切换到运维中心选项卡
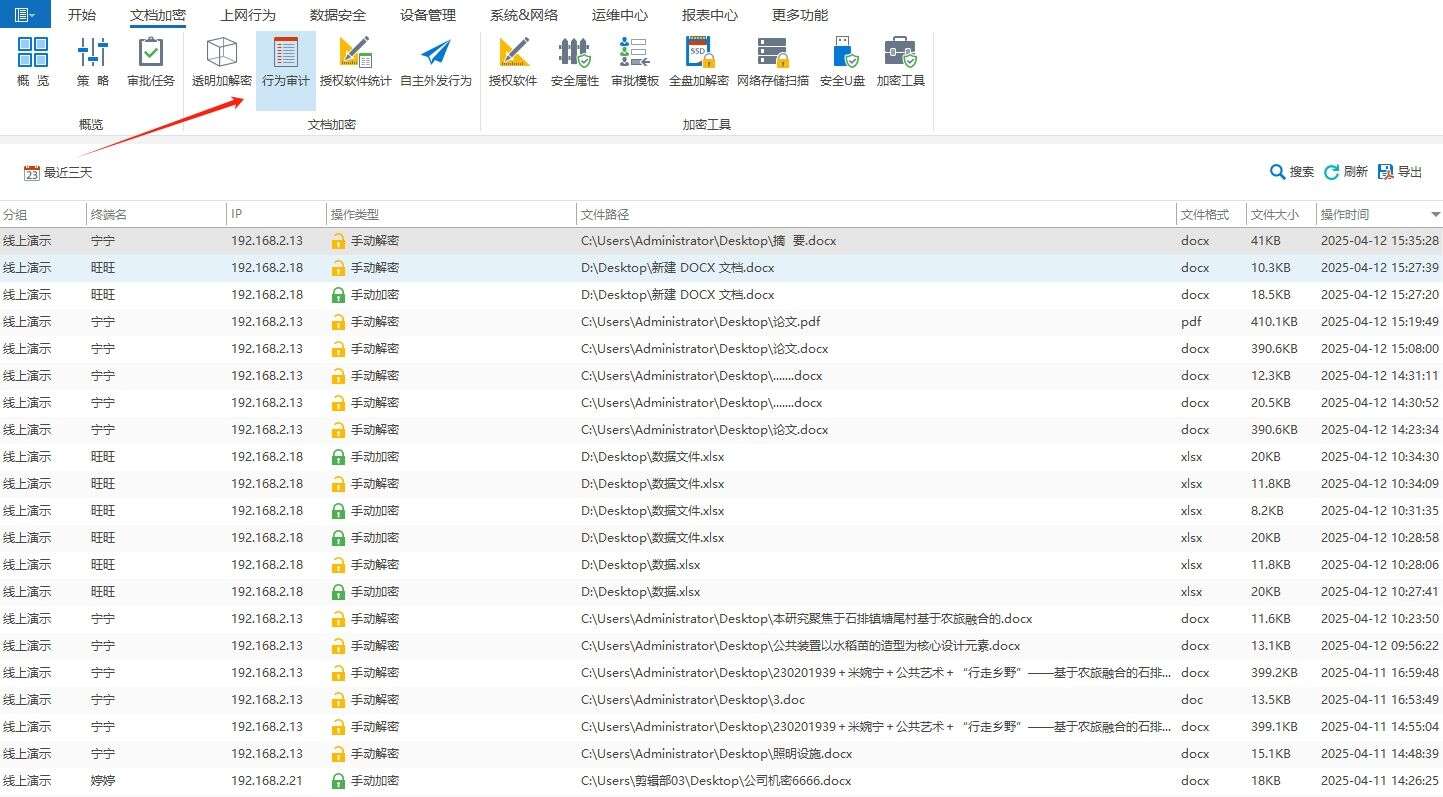Viewport: 1443px width, 797px height. point(620,14)
